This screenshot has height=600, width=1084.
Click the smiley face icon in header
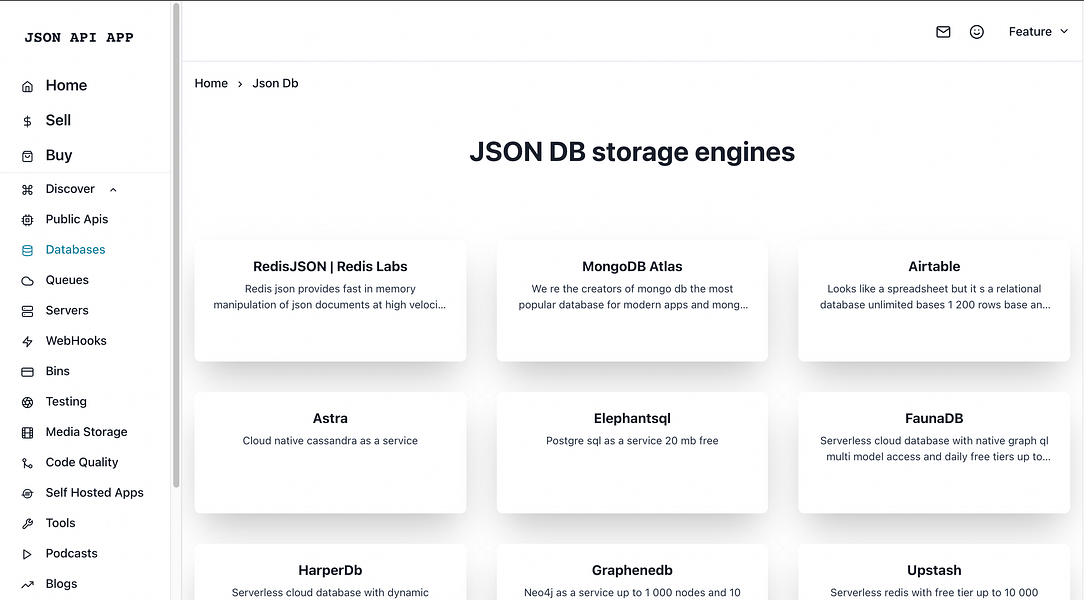coord(976,32)
